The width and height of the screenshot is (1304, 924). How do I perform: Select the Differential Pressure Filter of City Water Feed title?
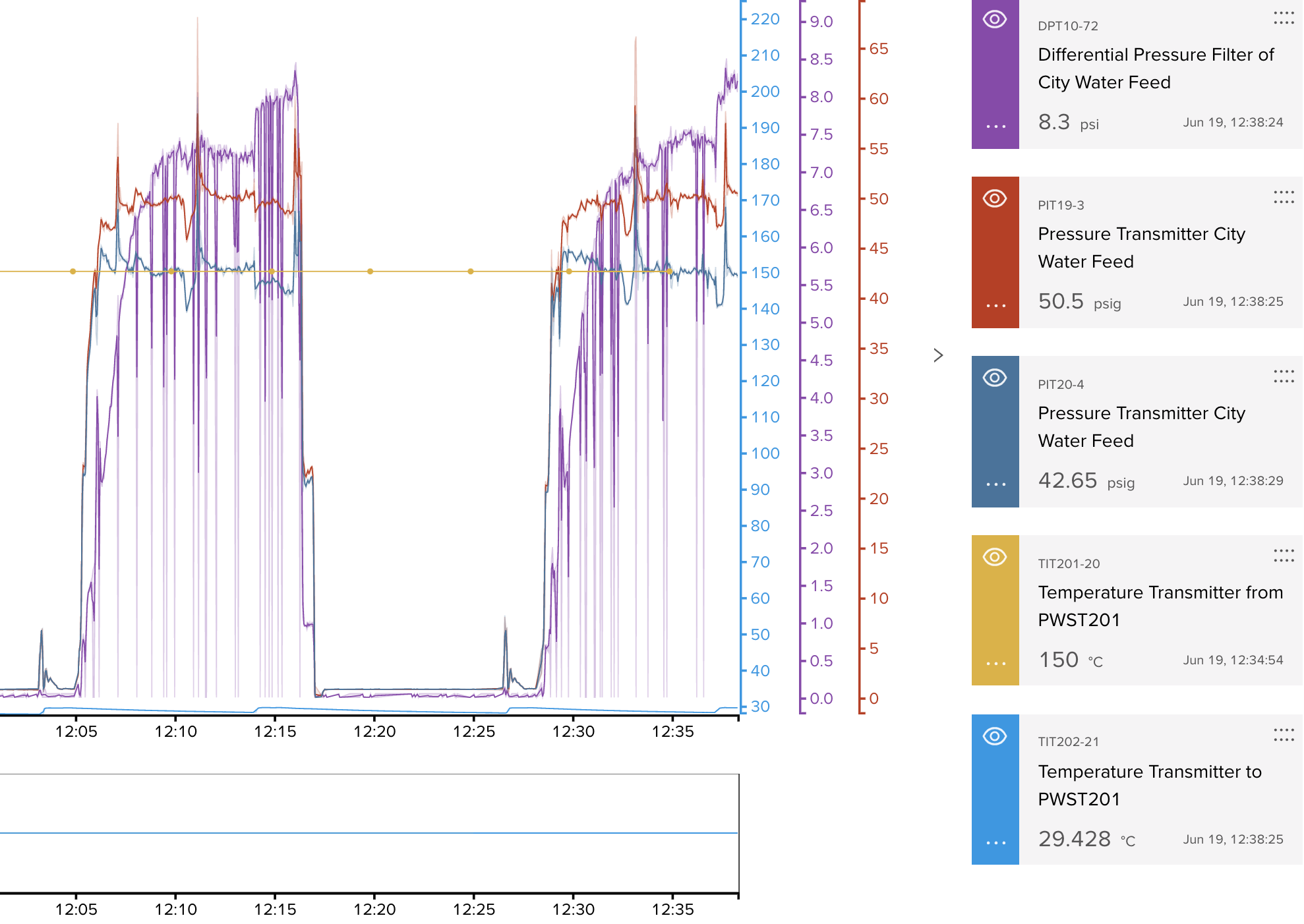tap(1156, 69)
